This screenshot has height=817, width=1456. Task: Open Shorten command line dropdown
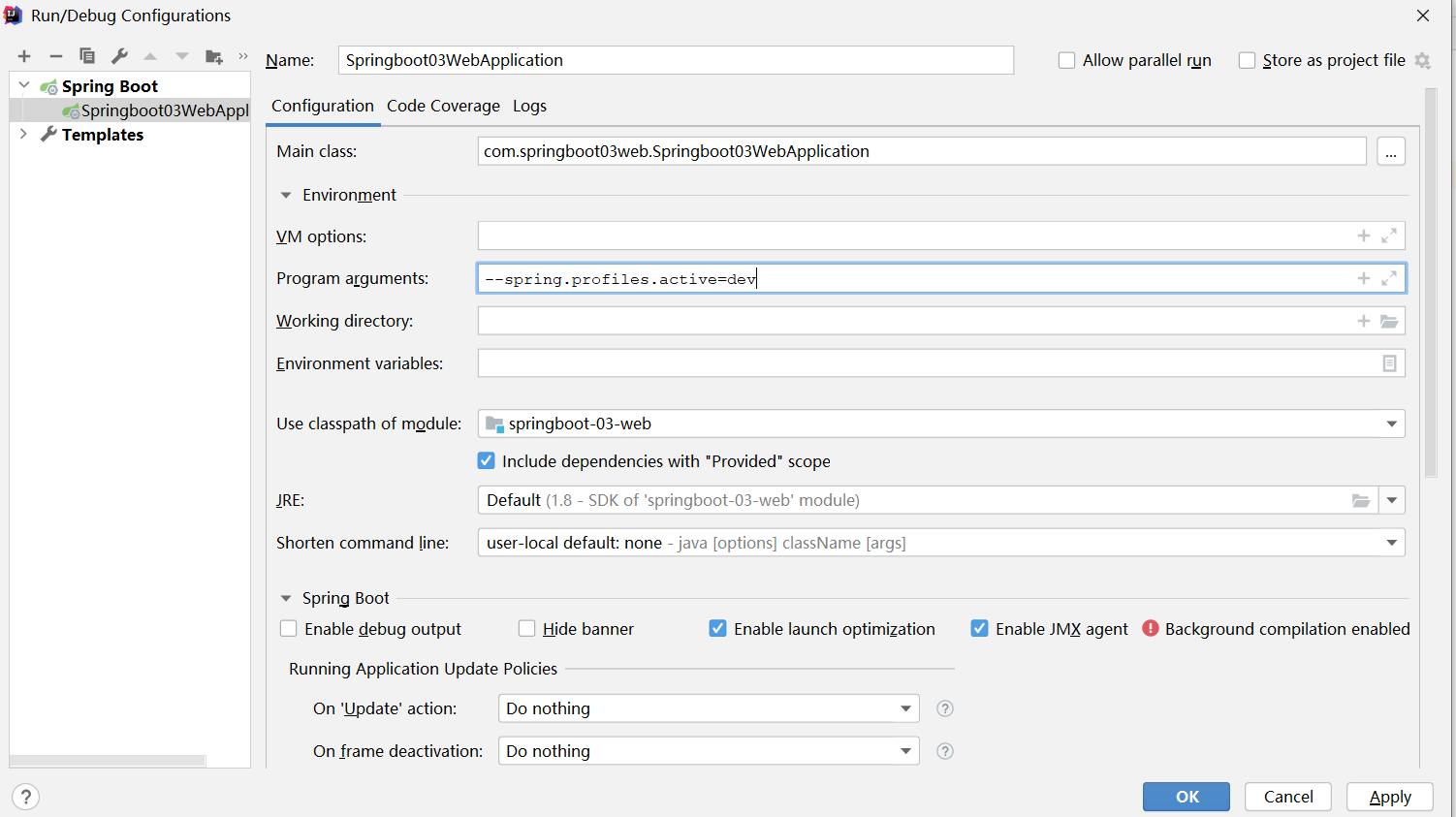click(x=1391, y=543)
